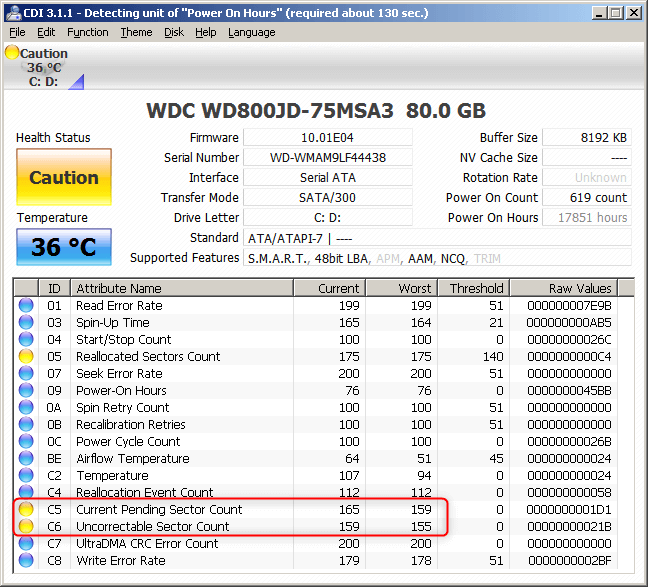Screen dimensions: 648x587
Task: Click the status icon for Recalibration Retries
Action: 26,424
